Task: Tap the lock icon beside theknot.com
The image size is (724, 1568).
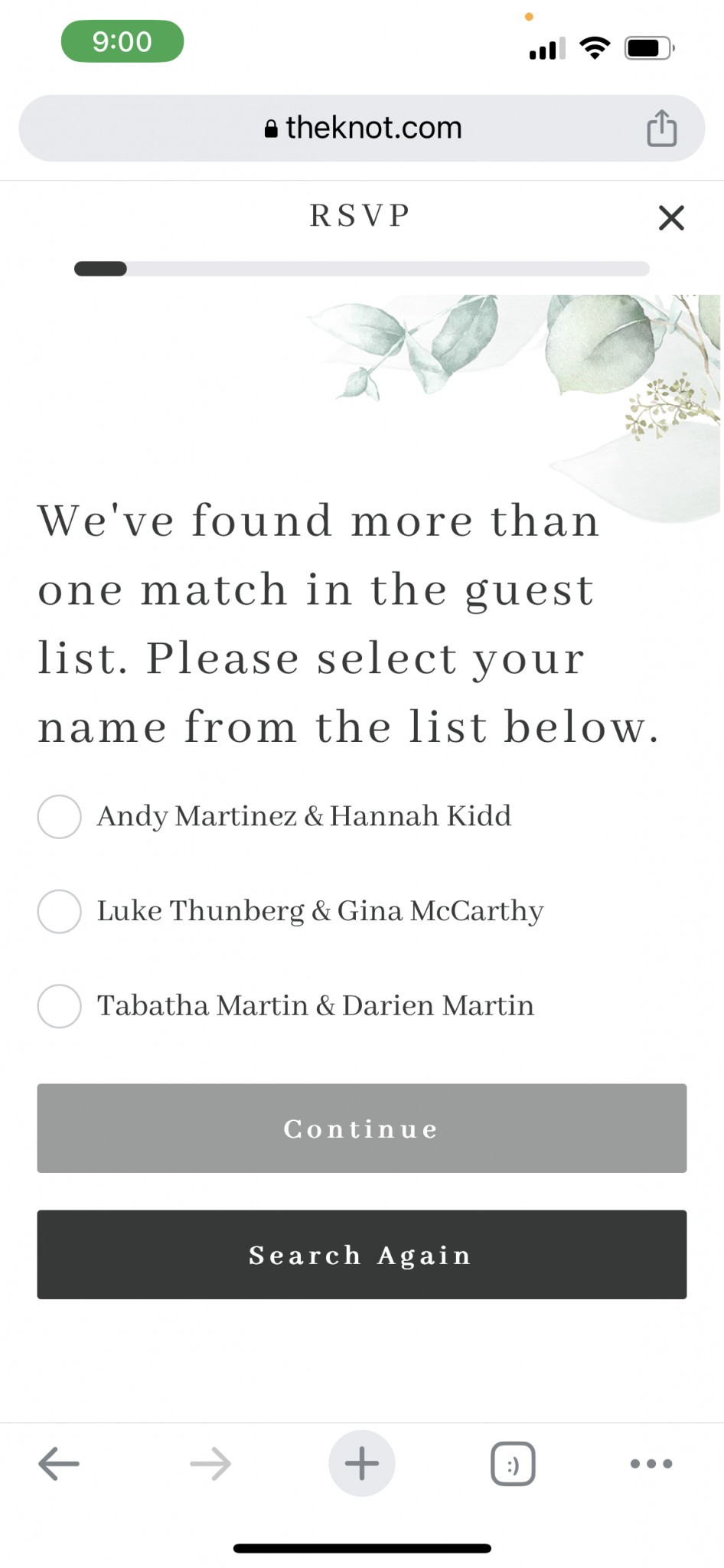Action: pyautogui.click(x=271, y=129)
